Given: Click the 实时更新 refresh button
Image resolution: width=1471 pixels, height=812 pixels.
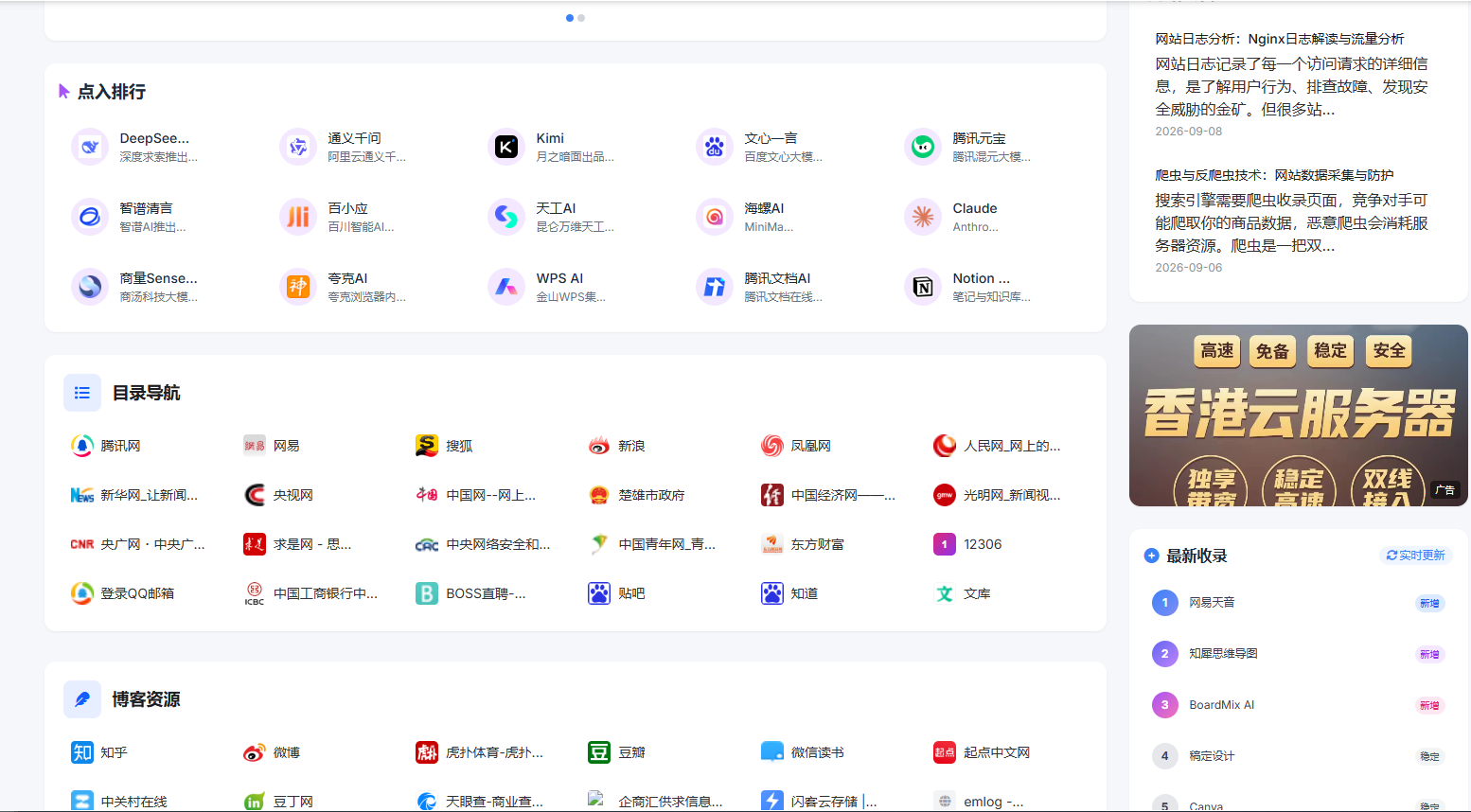Looking at the screenshot, I should coord(1416,556).
